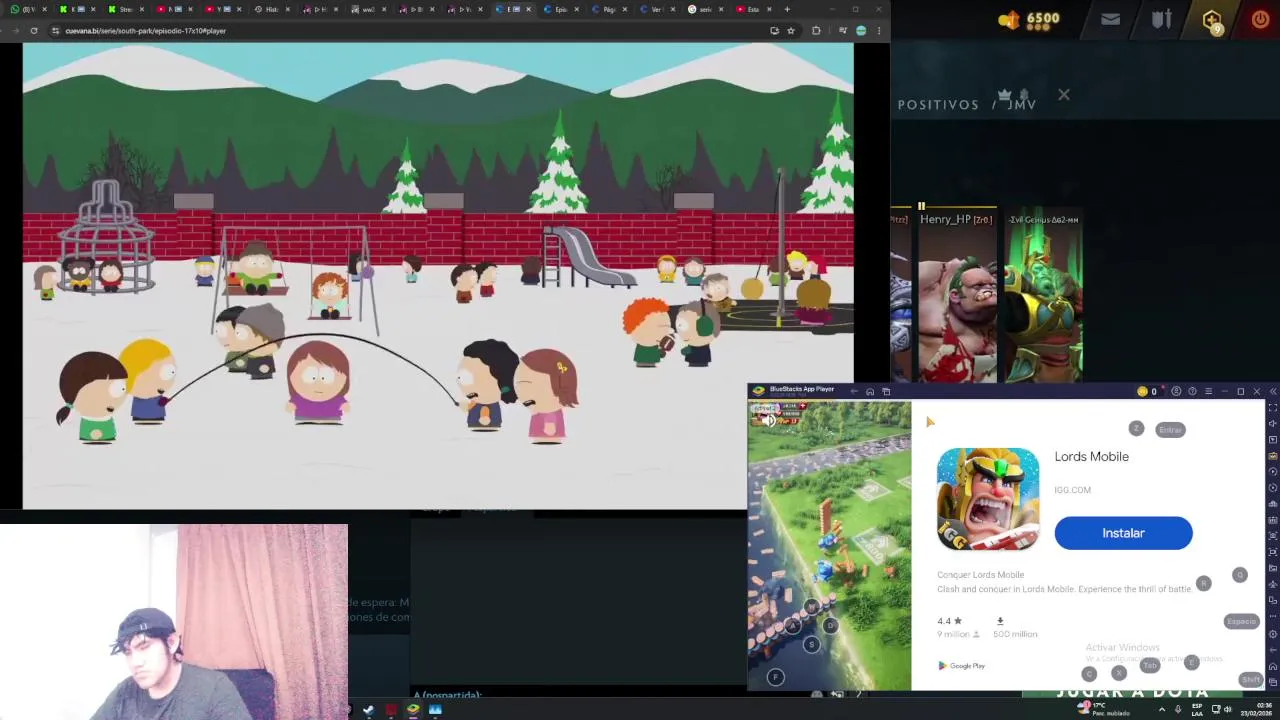1280x720 pixels.
Task: Open the BlueStacks sidebar settings gear
Action: tap(1272, 634)
